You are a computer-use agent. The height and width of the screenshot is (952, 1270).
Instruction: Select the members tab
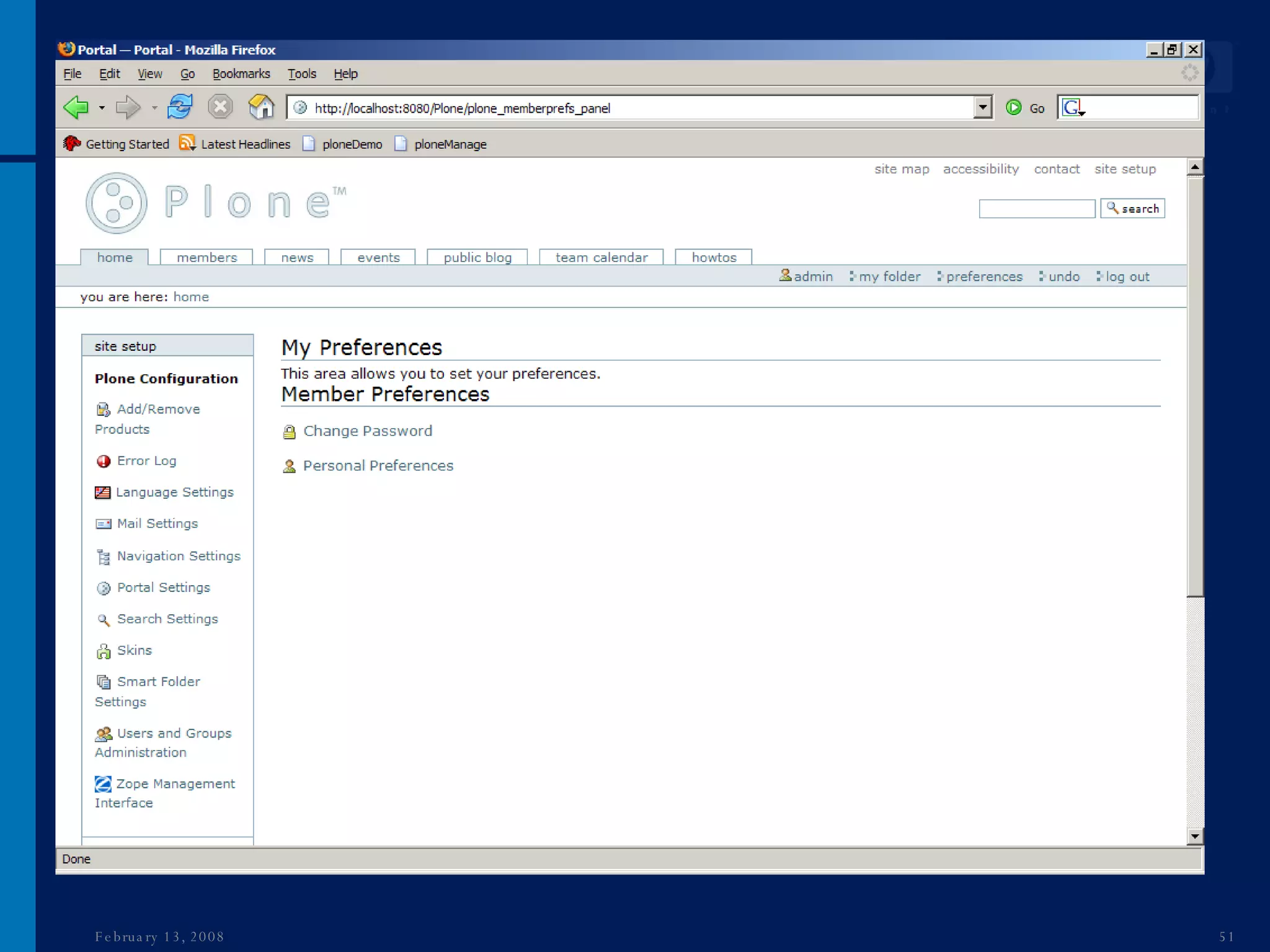pos(206,257)
